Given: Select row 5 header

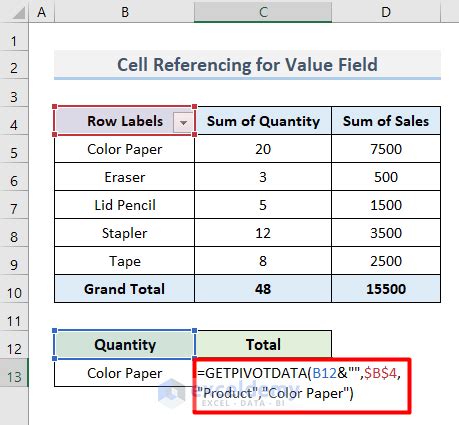Looking at the screenshot, I should 14,149.
